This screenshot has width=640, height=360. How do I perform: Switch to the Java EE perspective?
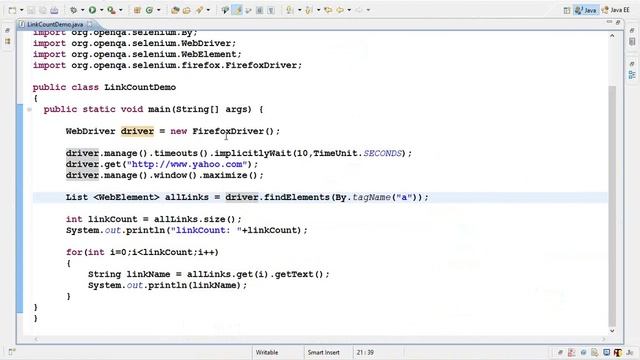tap(616, 10)
